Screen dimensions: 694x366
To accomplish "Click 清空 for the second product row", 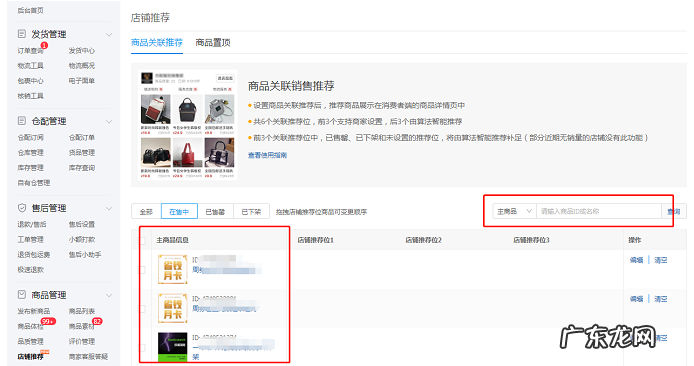I will (x=660, y=299).
